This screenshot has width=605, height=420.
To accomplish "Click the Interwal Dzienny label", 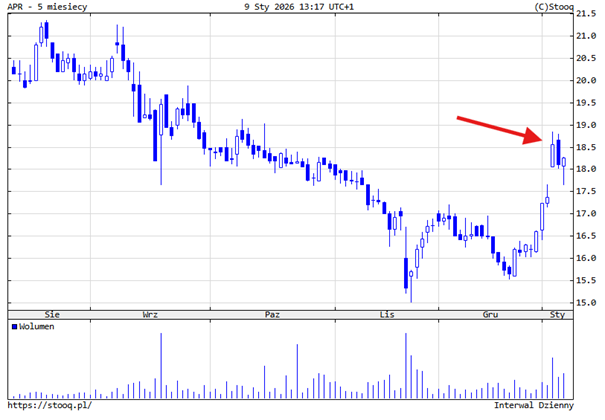I will point(533,405).
